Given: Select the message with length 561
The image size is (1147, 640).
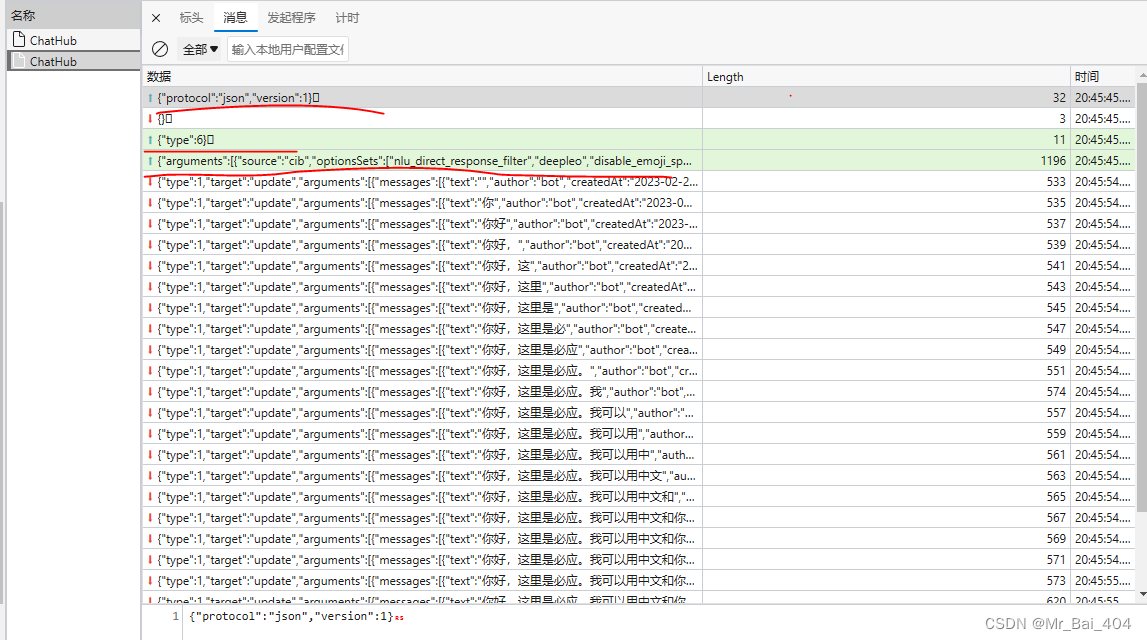Looking at the screenshot, I should (x=639, y=454).
